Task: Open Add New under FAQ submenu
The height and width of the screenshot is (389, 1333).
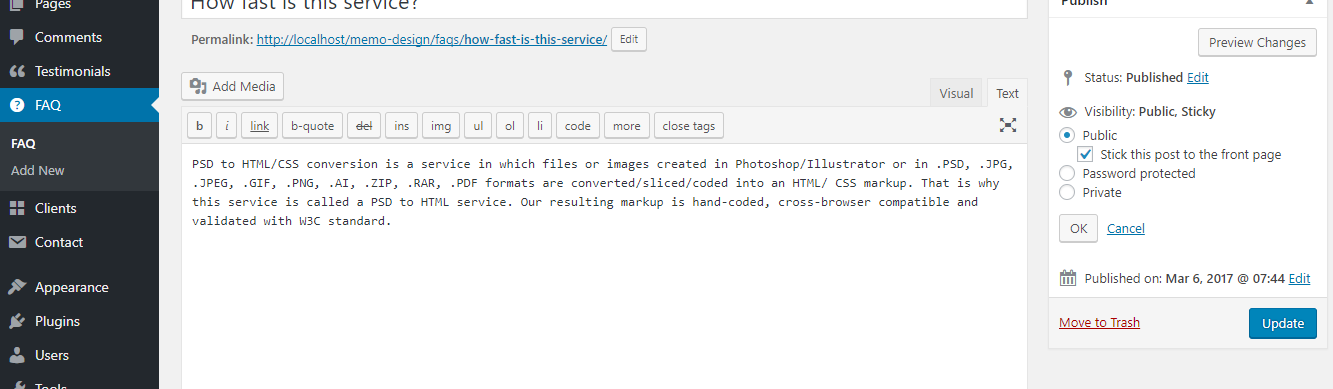Action: [x=38, y=171]
